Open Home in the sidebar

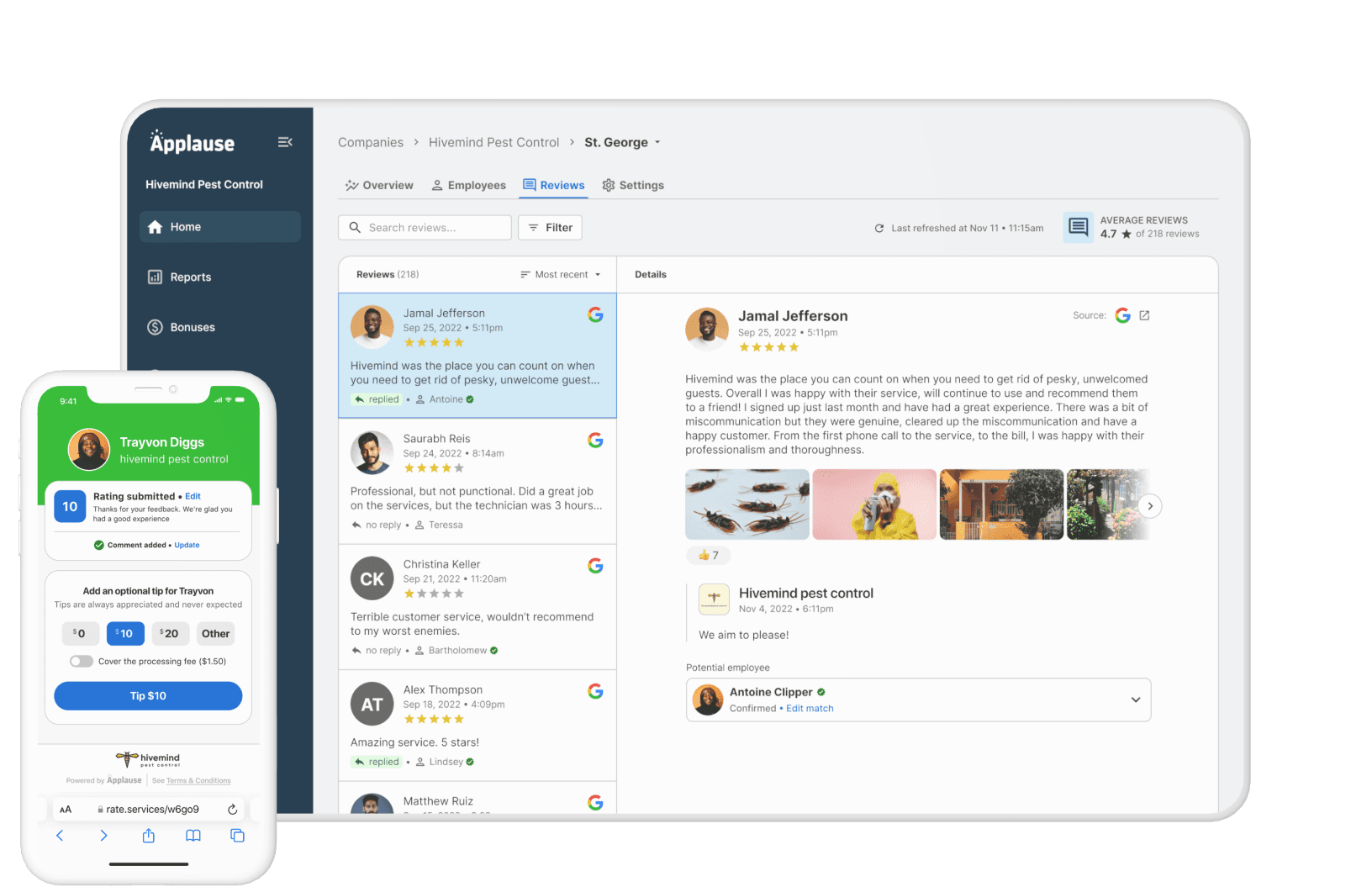coord(220,227)
